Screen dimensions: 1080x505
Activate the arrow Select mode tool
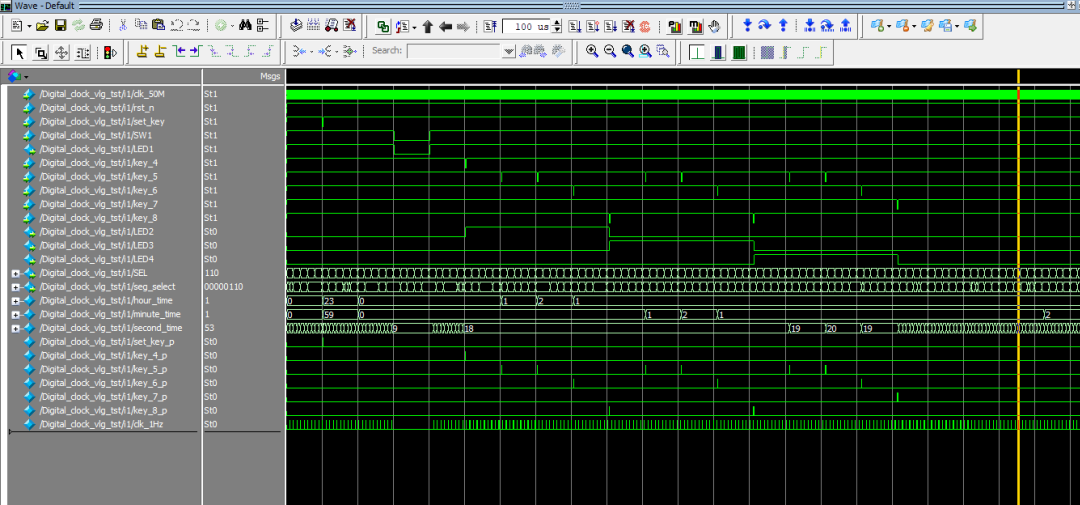(19, 52)
